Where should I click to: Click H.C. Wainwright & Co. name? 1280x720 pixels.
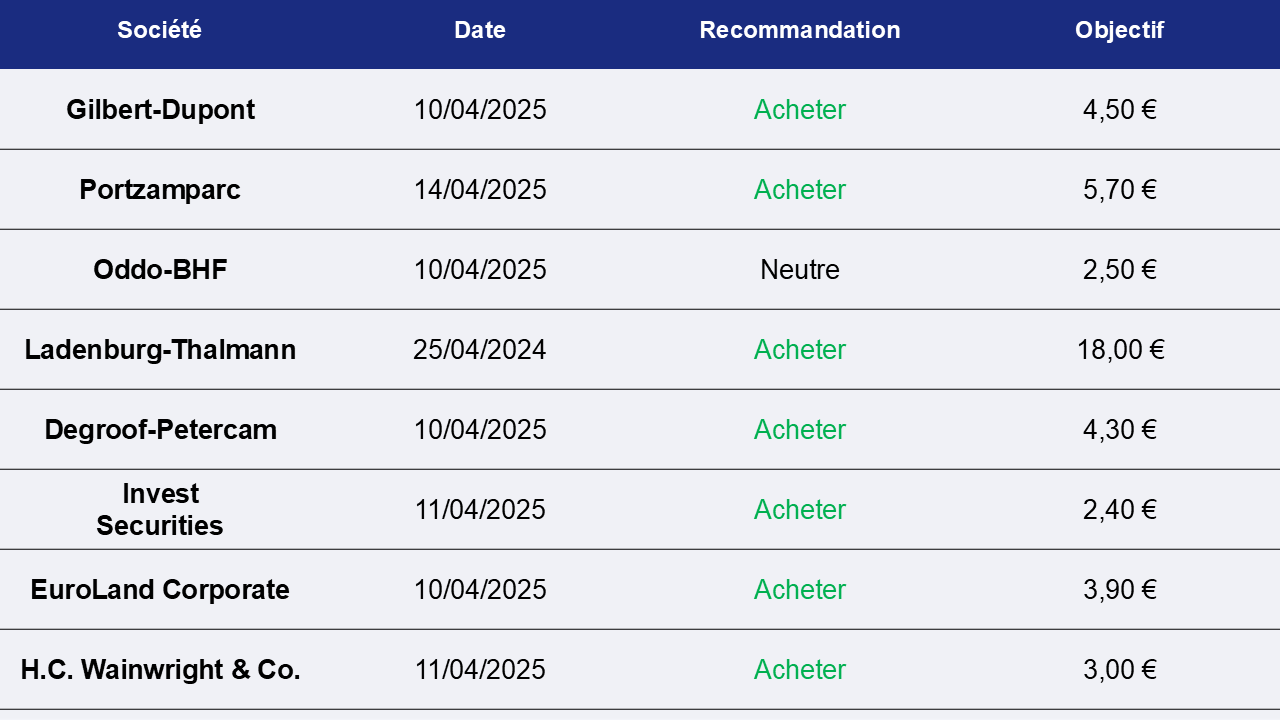160,670
